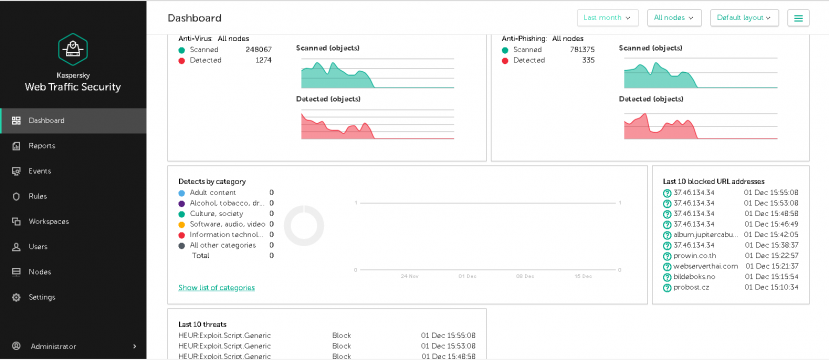This screenshot has width=829, height=360.
Task: Click Anti-Phishing Scanned objects green chart
Action: tap(701, 73)
